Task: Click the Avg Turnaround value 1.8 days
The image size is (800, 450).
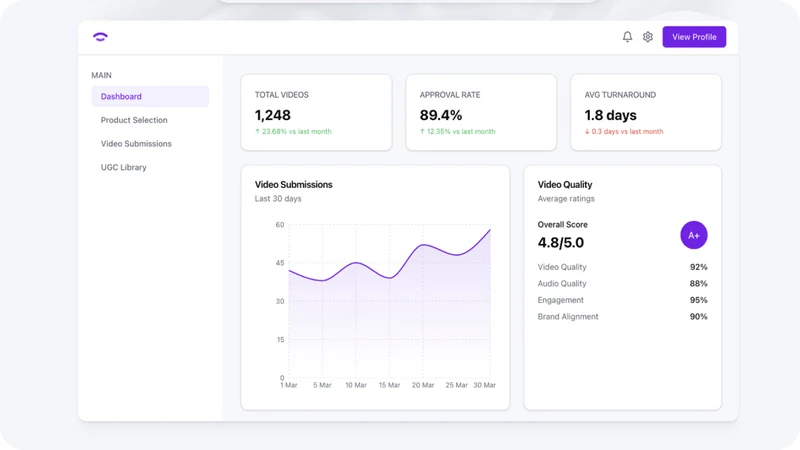Action: pos(610,115)
